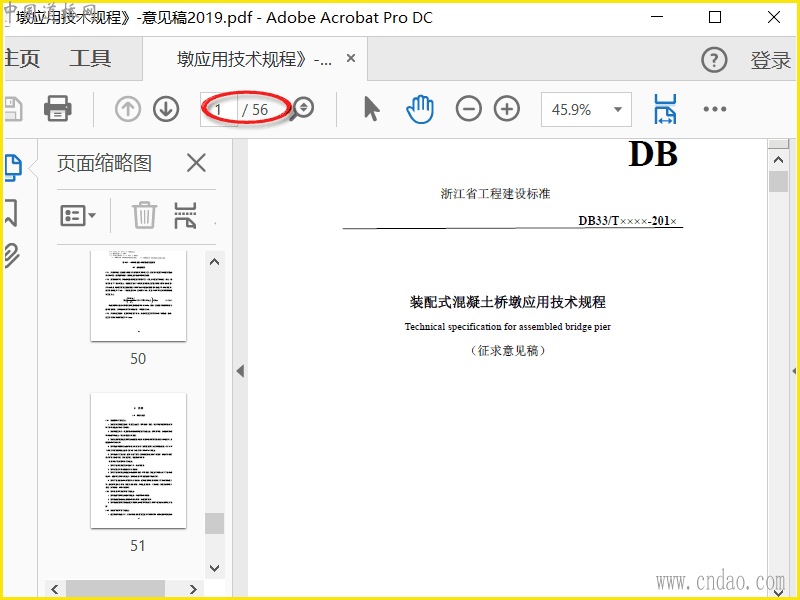Open thumbnail options dropdown menu
This screenshot has height=600, width=800.
coord(78,215)
